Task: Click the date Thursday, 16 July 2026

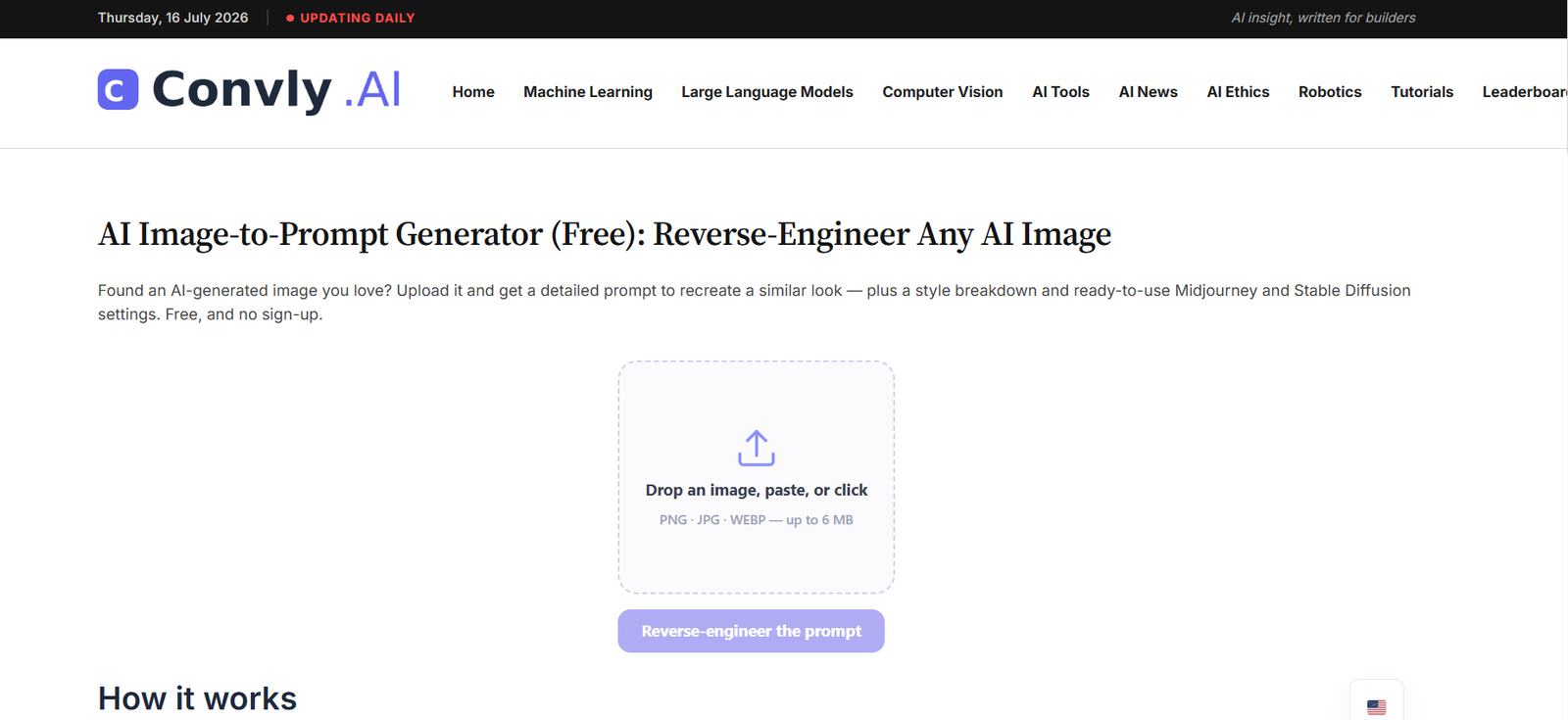Action: 172,18
